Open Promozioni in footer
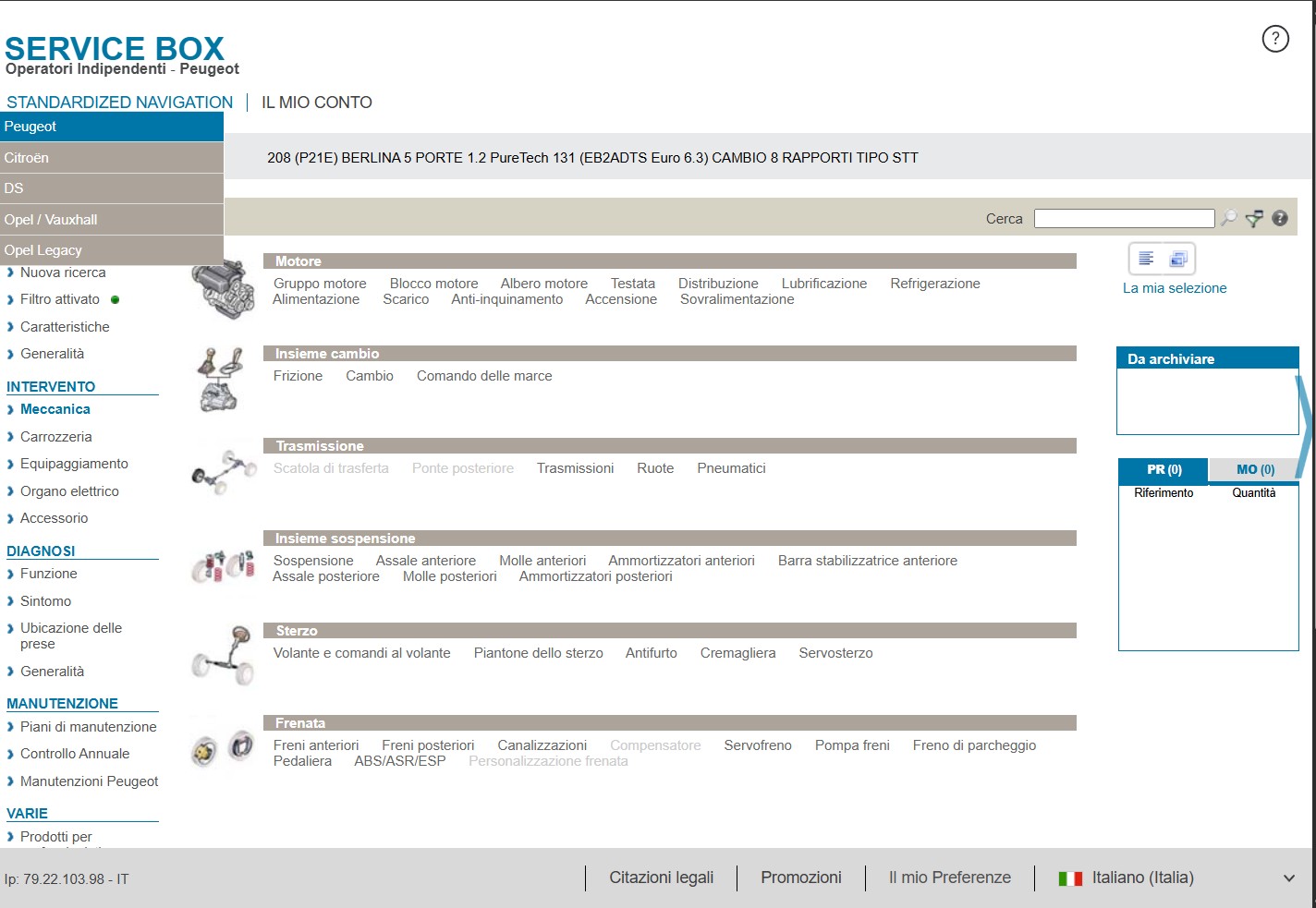This screenshot has width=1316, height=908. [x=801, y=878]
